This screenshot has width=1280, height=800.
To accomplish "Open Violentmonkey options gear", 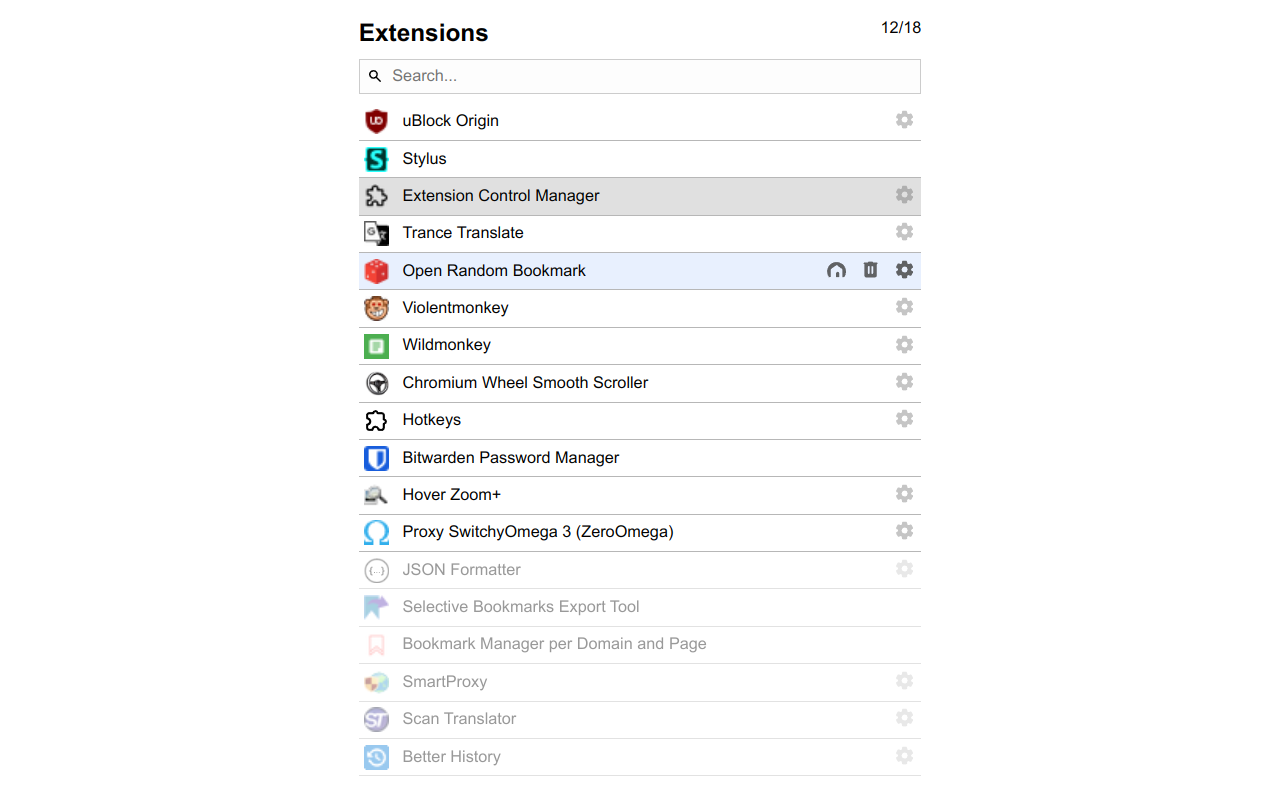I will tap(904, 307).
